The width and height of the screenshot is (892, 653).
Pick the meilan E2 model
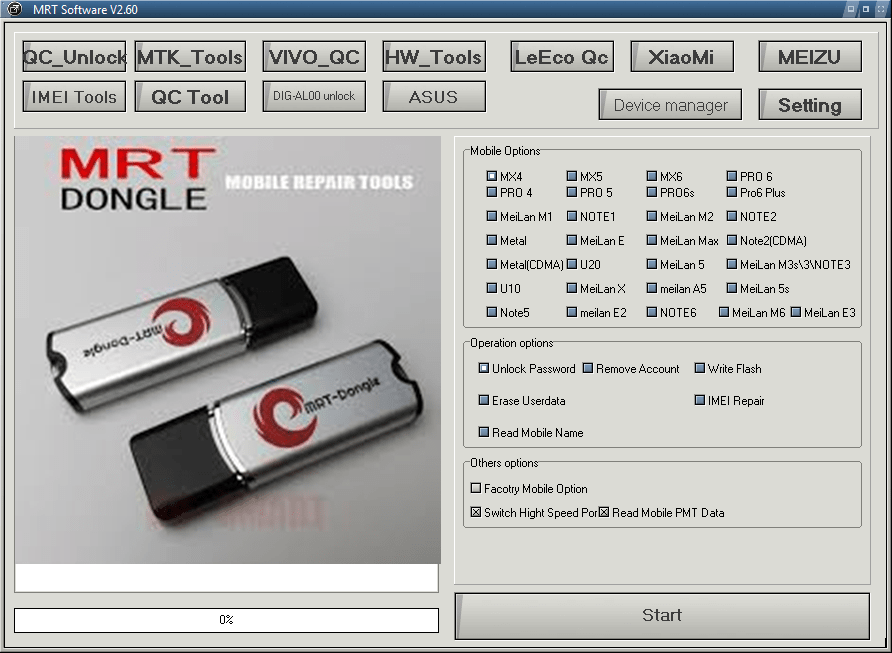572,312
